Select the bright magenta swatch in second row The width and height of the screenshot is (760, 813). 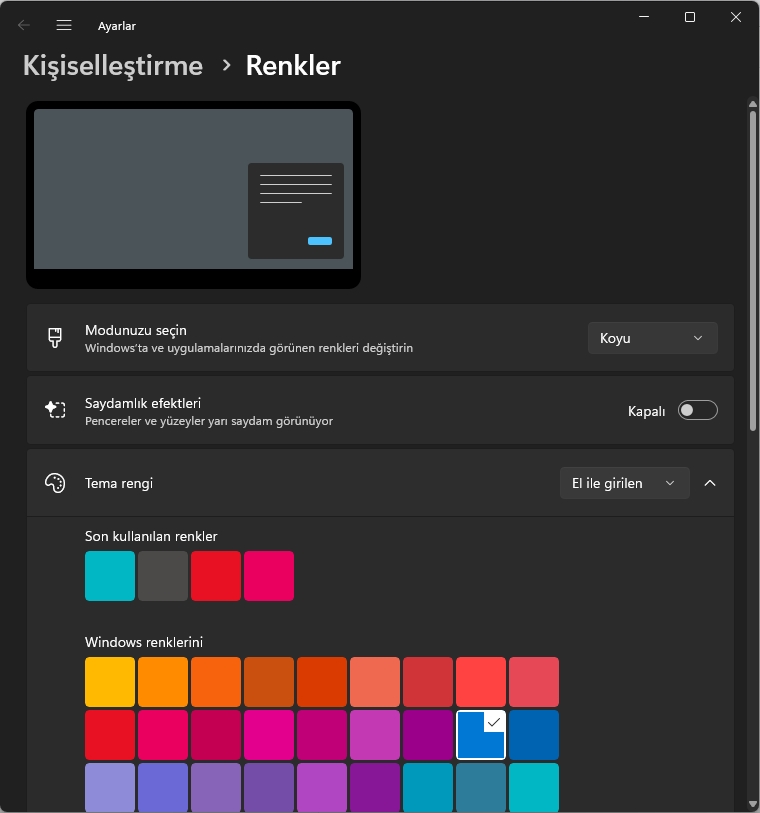[269, 735]
